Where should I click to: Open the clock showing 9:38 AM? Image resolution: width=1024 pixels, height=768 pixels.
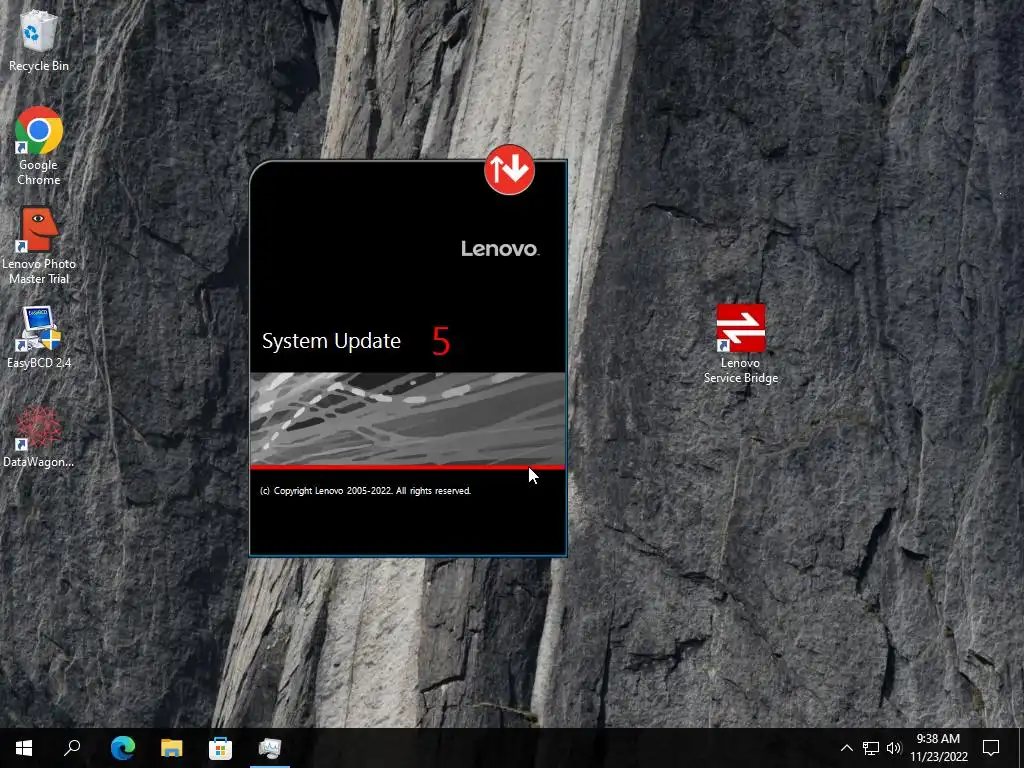(x=938, y=748)
